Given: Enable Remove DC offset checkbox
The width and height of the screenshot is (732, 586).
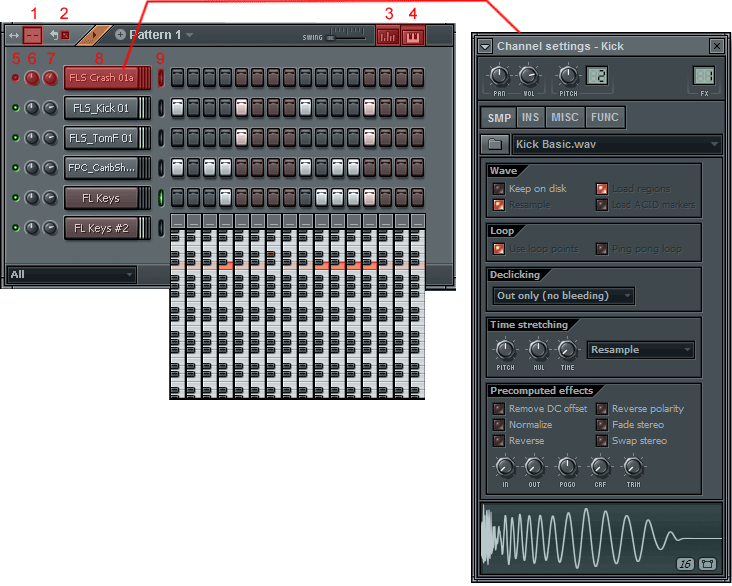Looking at the screenshot, I should pos(499,409).
